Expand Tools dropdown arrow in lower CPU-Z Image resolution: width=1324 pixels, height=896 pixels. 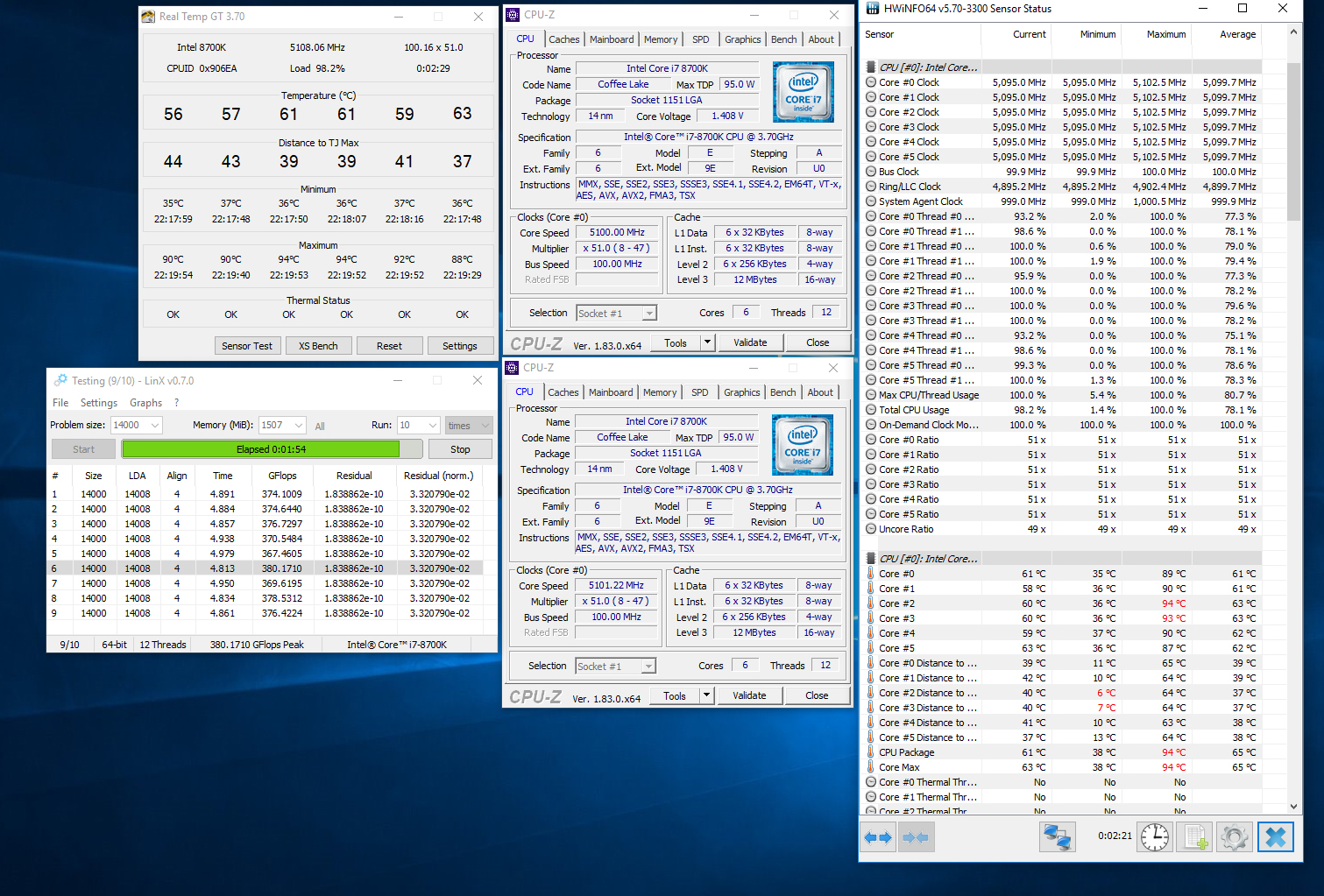(x=707, y=695)
